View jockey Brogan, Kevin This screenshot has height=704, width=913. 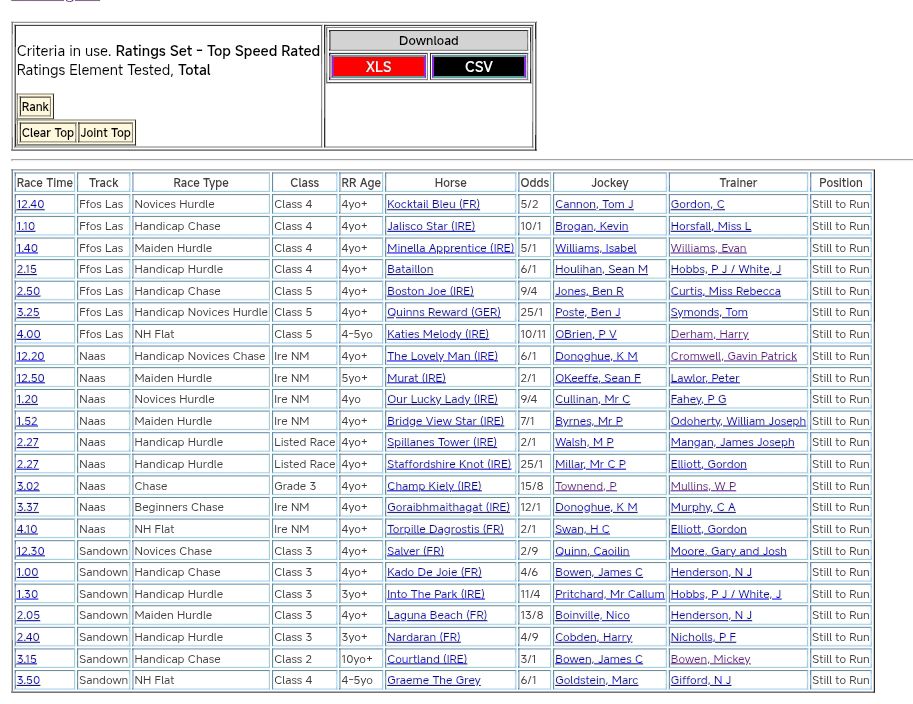[x=591, y=226]
